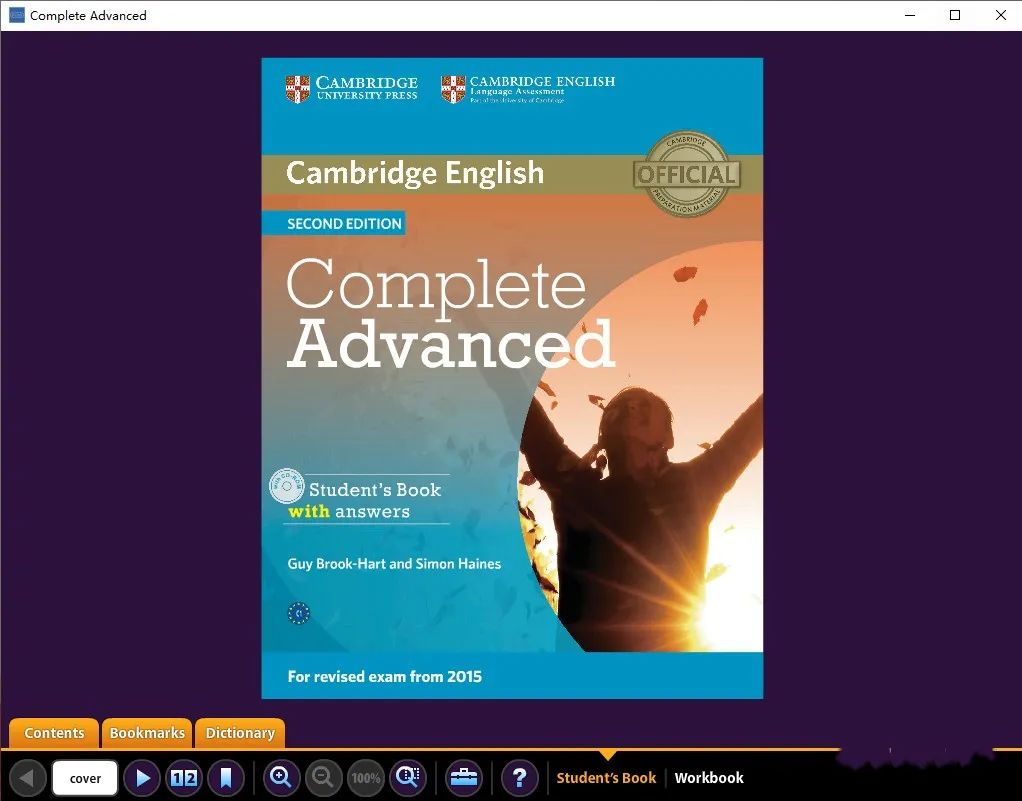Minimize the Complete Advanced window
Screen dimensions: 1022x801
[x=910, y=15]
